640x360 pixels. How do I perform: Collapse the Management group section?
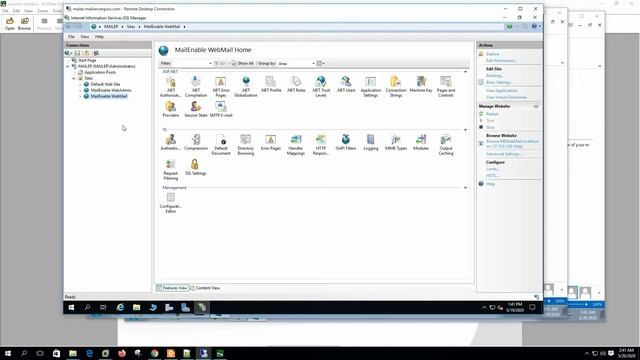pyautogui.click(x=465, y=187)
